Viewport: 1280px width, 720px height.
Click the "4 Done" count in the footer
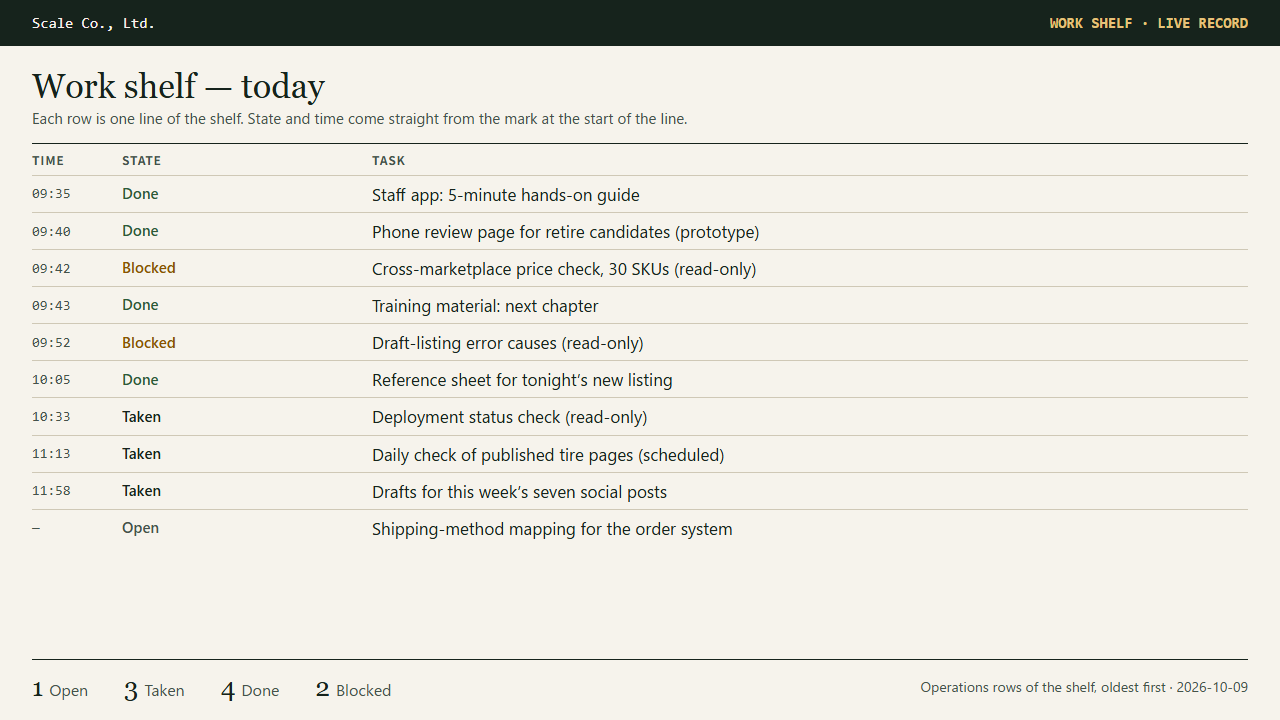click(250, 690)
